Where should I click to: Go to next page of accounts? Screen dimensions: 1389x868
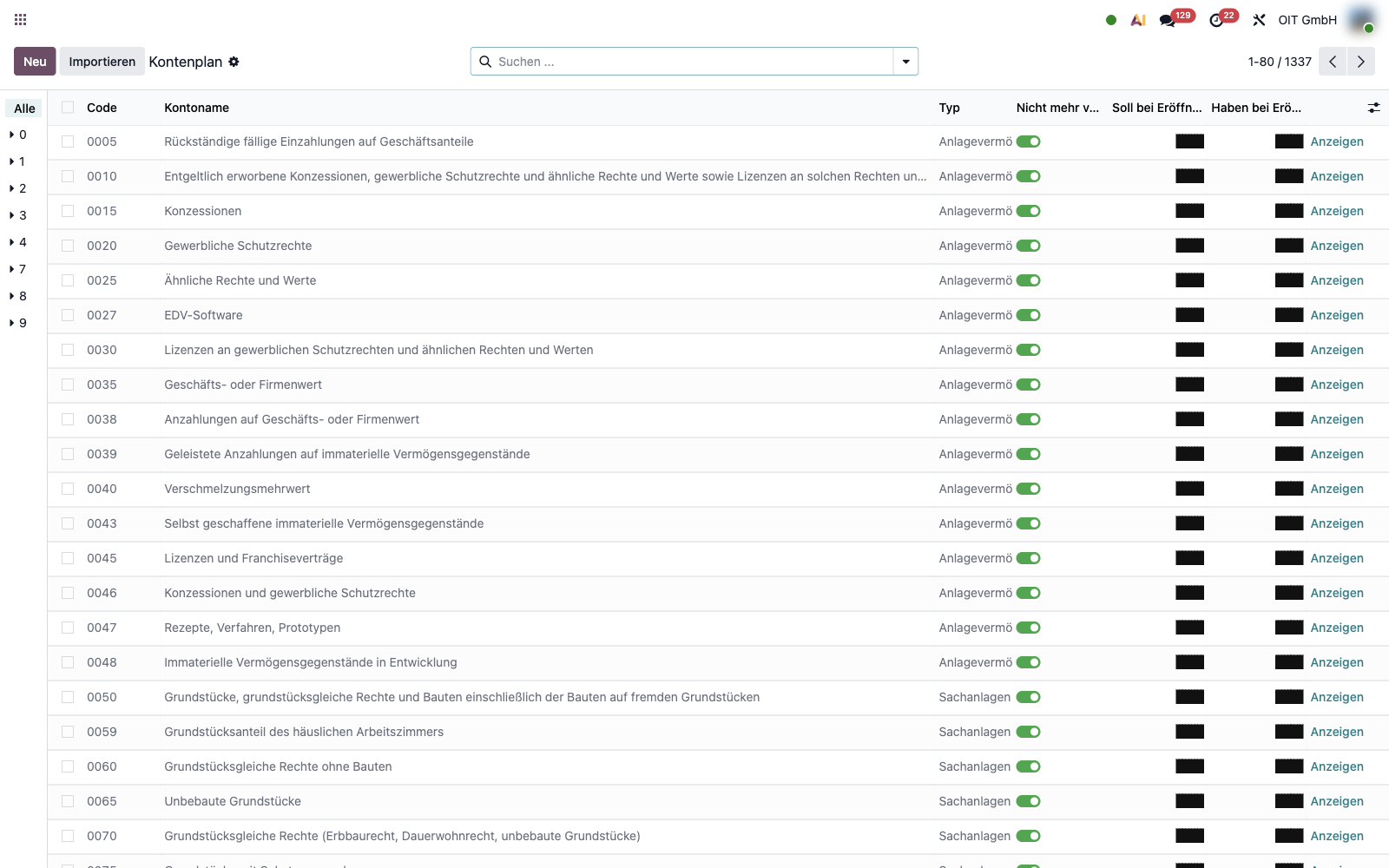[1361, 62]
